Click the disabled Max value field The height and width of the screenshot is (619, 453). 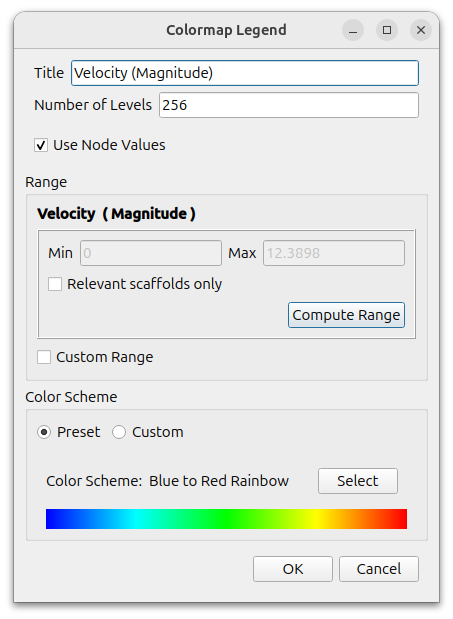(x=334, y=253)
